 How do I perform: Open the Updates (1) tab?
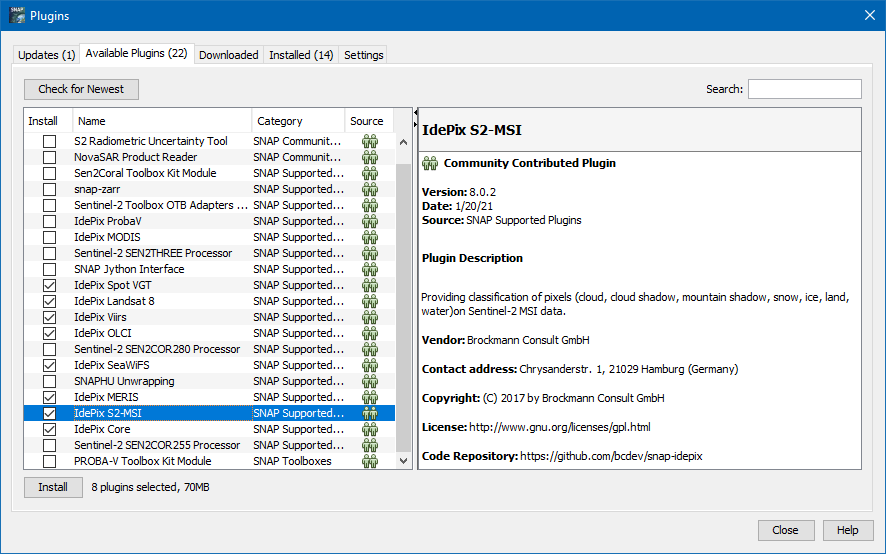(x=46, y=55)
